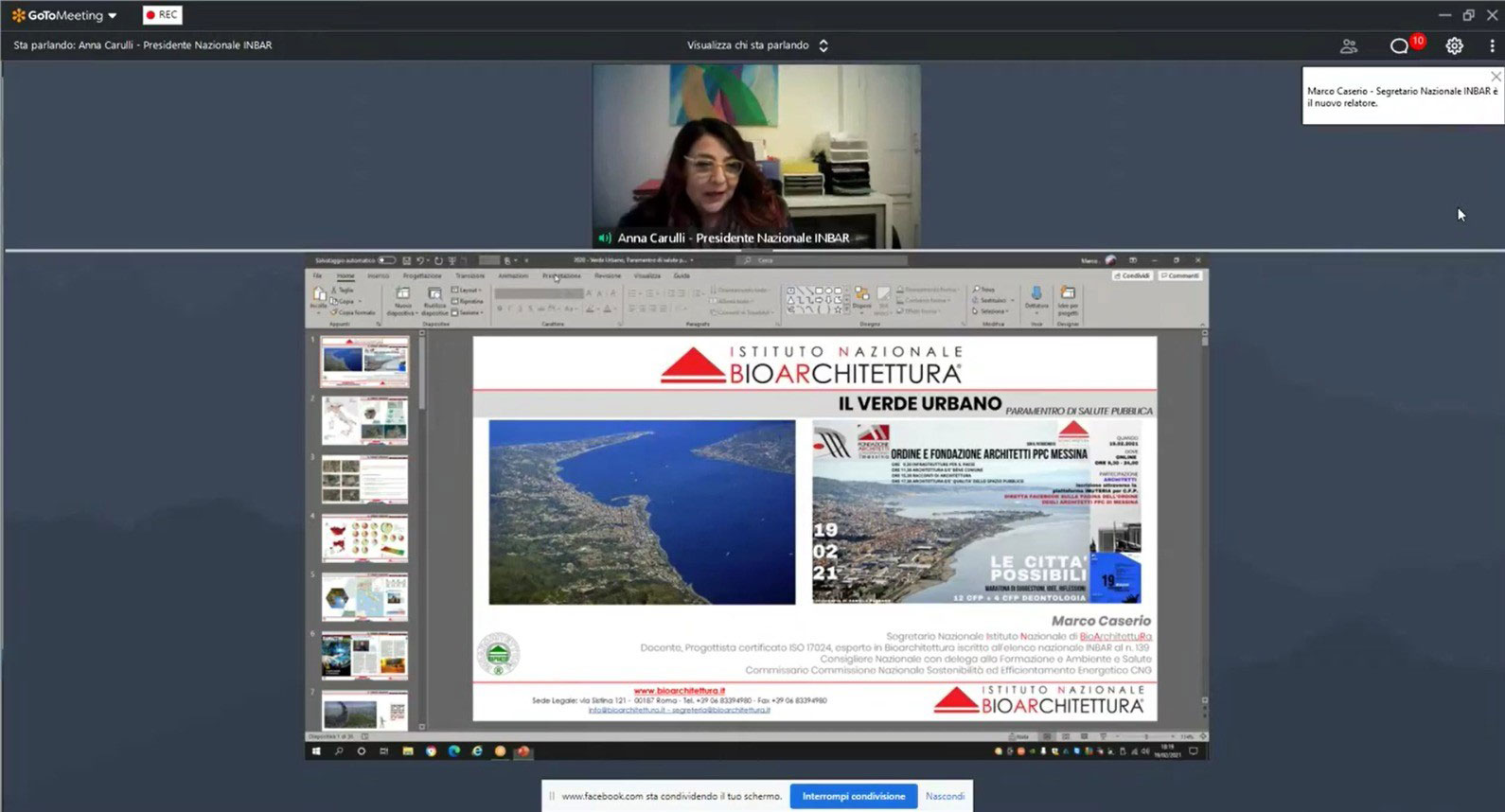
Task: Open the Progettazione ribbon tab
Action: (422, 275)
